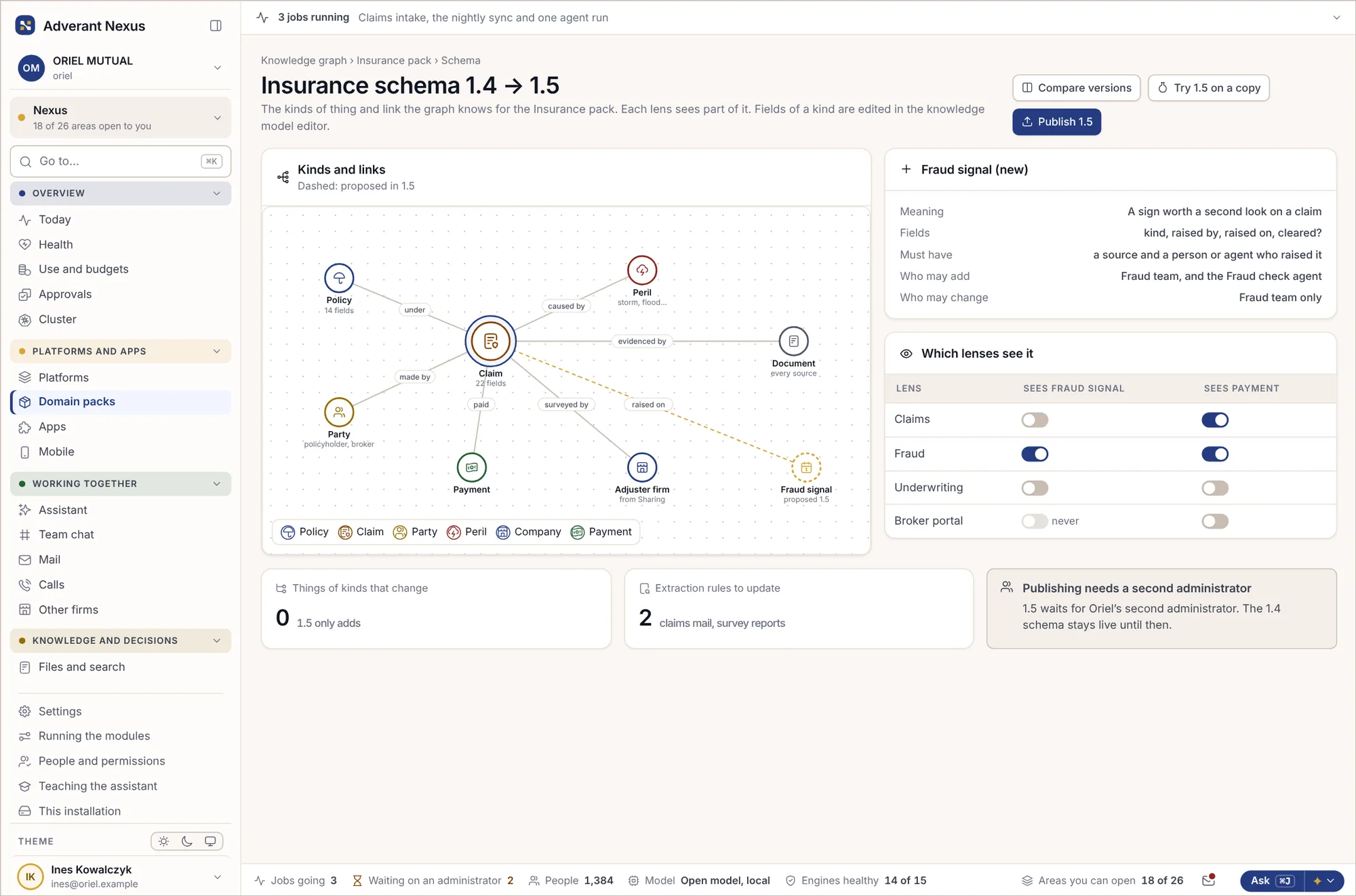Enable Underwriting lens sees payment
The width and height of the screenshot is (1356, 896).
[x=1215, y=487]
